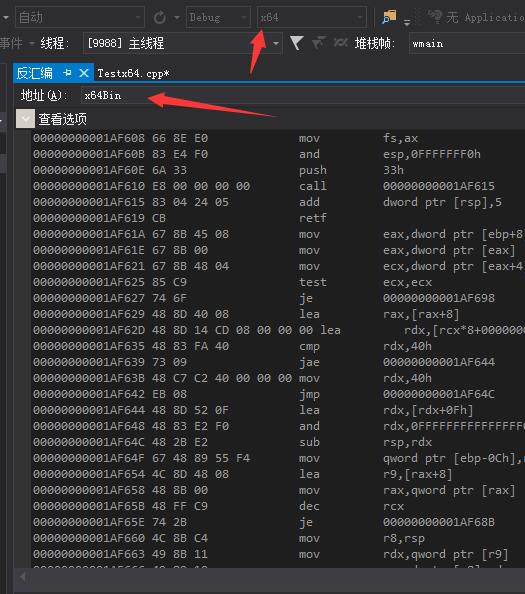
Task: Select the 'dec rcx' line
Action: (278, 506)
